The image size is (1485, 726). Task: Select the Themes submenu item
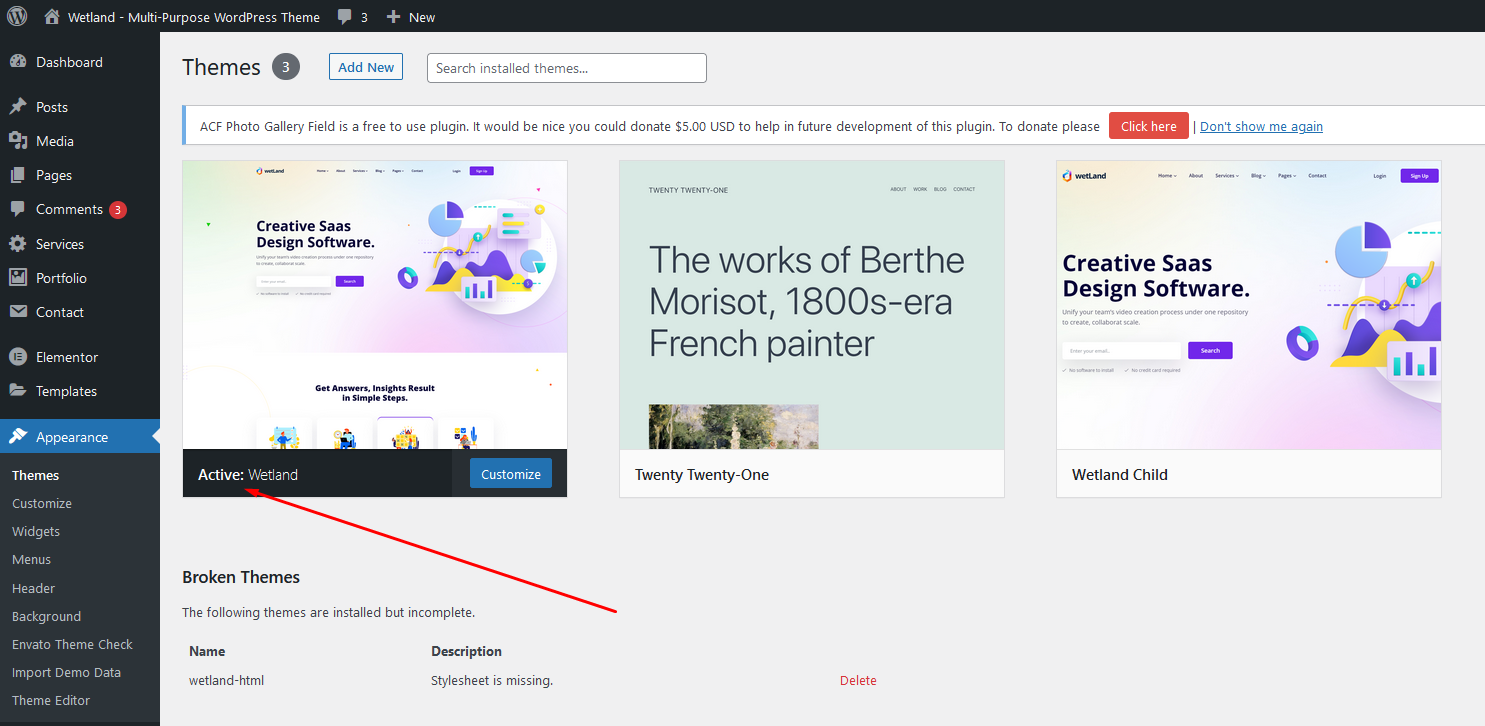[x=35, y=475]
